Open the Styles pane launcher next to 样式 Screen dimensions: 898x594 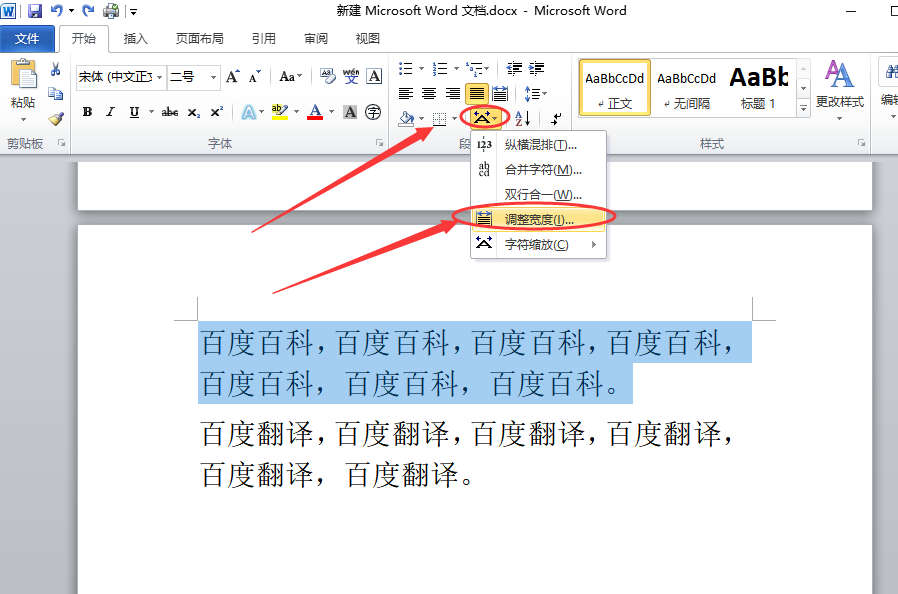click(x=861, y=143)
